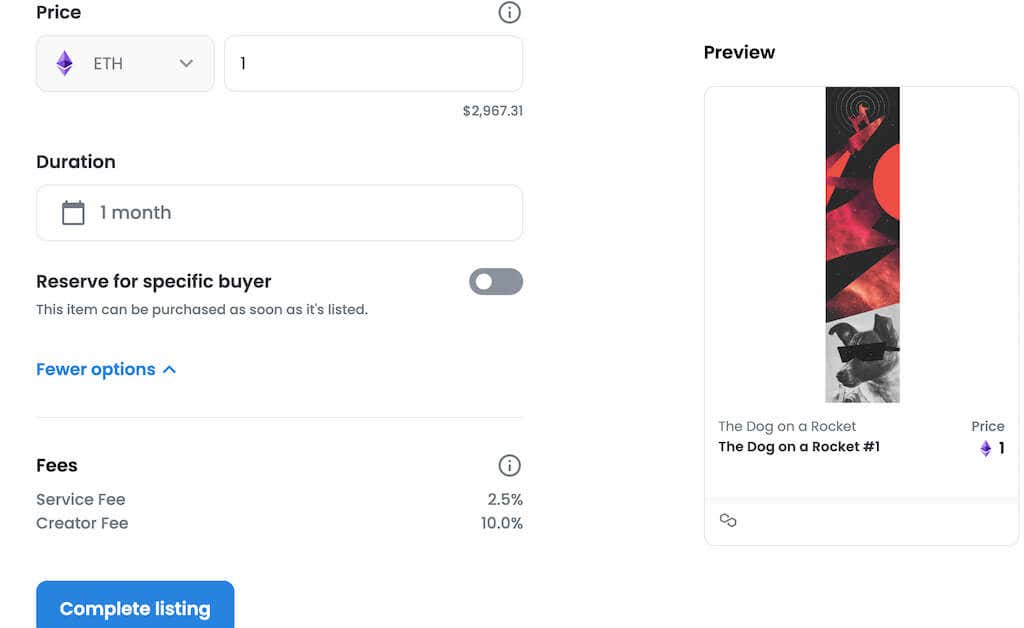Viewport: 1024px width, 628px height.
Task: Click the price value 1 on preview card
Action: (x=1000, y=448)
